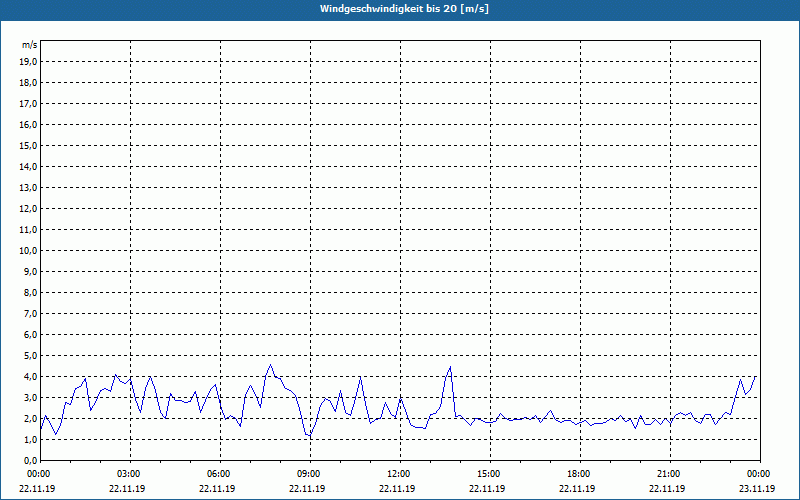Screen dimensions: 800x500
Task: Click the 21:00 time axis label
Action: tap(670, 474)
